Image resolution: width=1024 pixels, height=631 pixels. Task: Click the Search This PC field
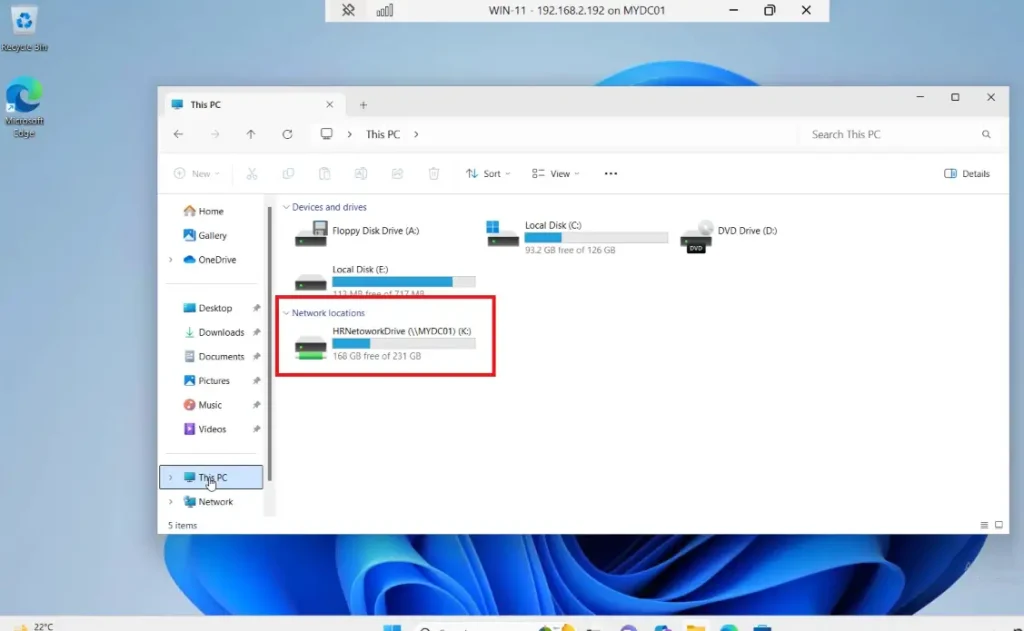890,134
